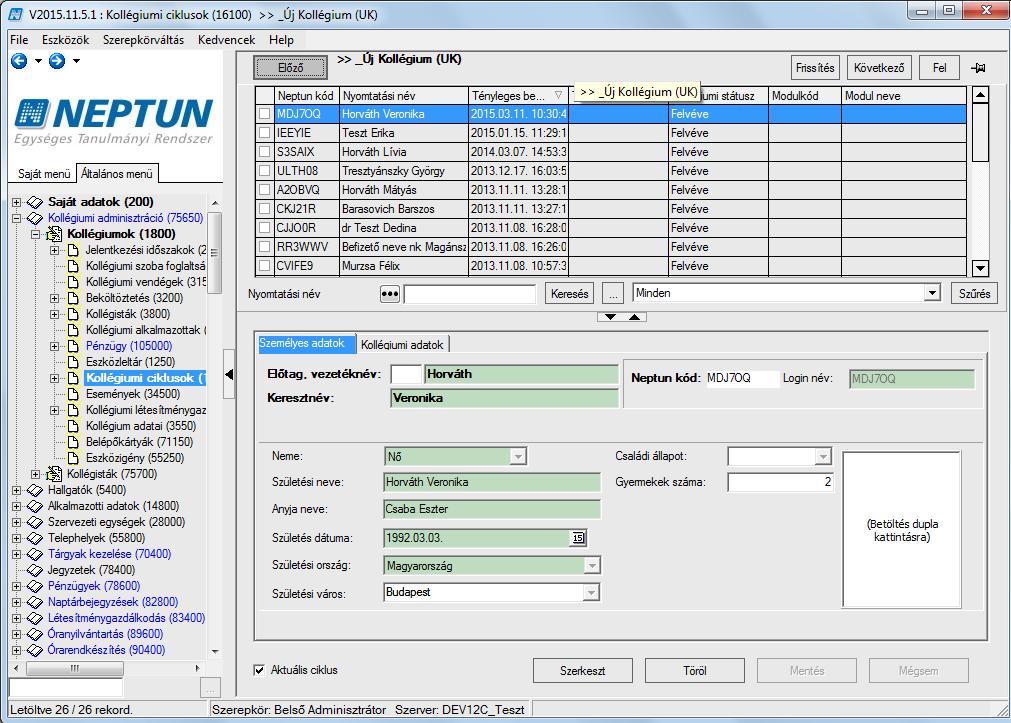Open the Születési város dropdown
The width and height of the screenshot is (1011, 723).
[591, 592]
